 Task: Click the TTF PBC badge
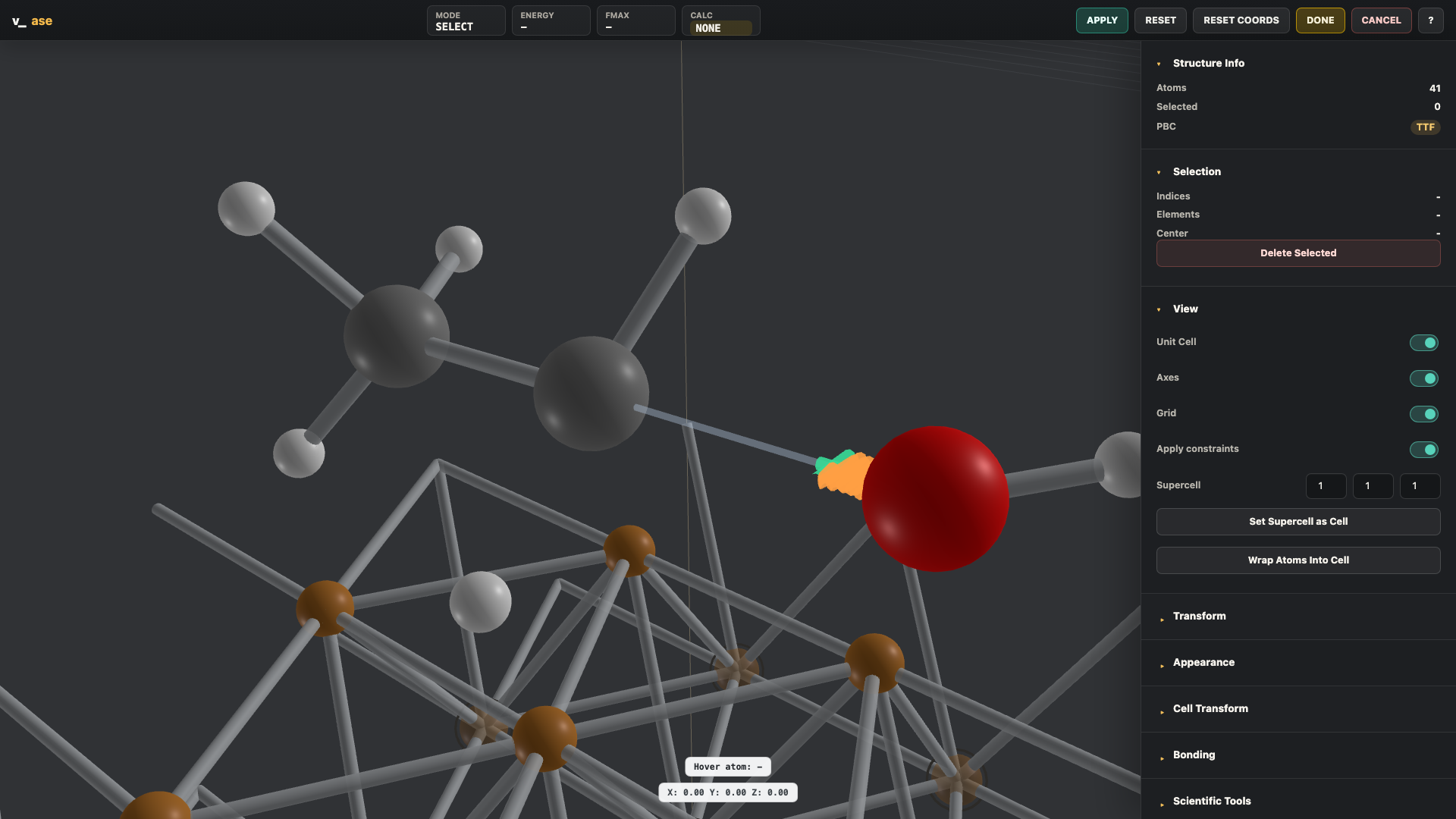(1425, 127)
